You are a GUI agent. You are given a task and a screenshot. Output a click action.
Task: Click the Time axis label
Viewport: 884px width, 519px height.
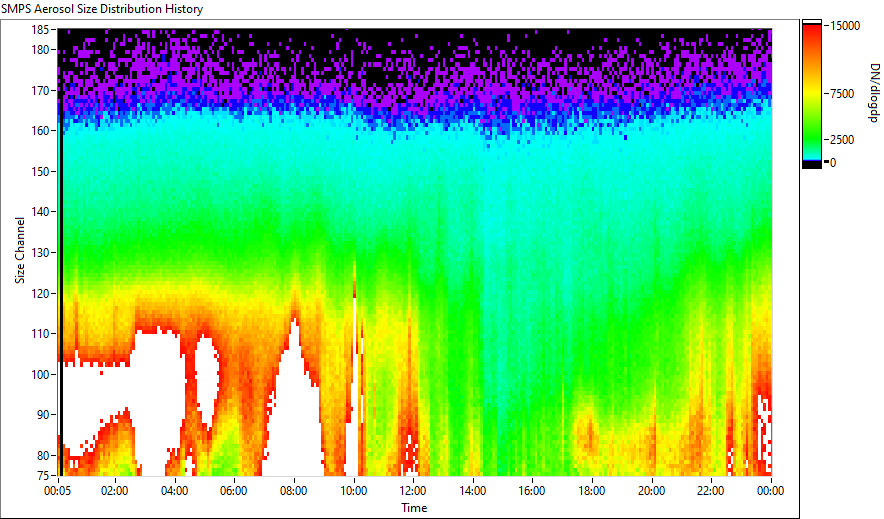pyautogui.click(x=414, y=508)
